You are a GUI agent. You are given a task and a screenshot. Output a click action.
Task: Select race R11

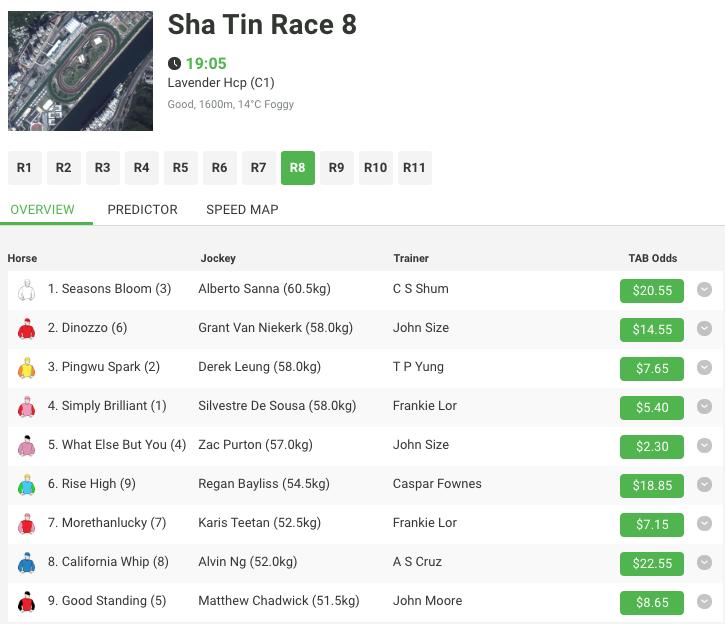pyautogui.click(x=415, y=168)
